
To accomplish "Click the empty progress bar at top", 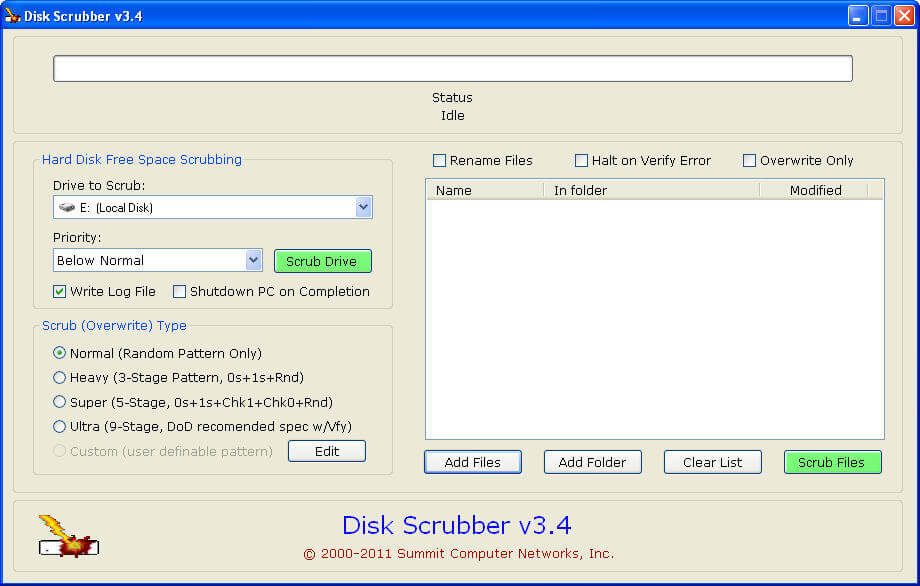I will 452,69.
